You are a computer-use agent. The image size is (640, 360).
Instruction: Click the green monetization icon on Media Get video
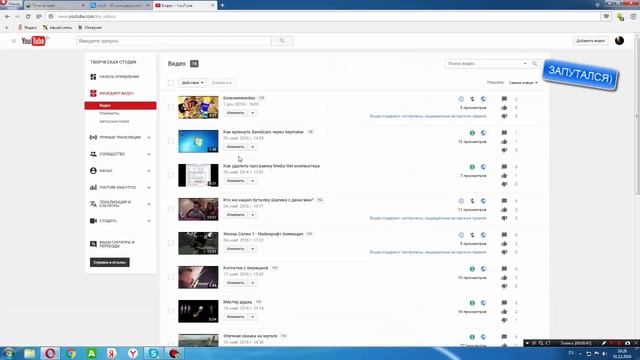pyautogui.click(x=472, y=167)
